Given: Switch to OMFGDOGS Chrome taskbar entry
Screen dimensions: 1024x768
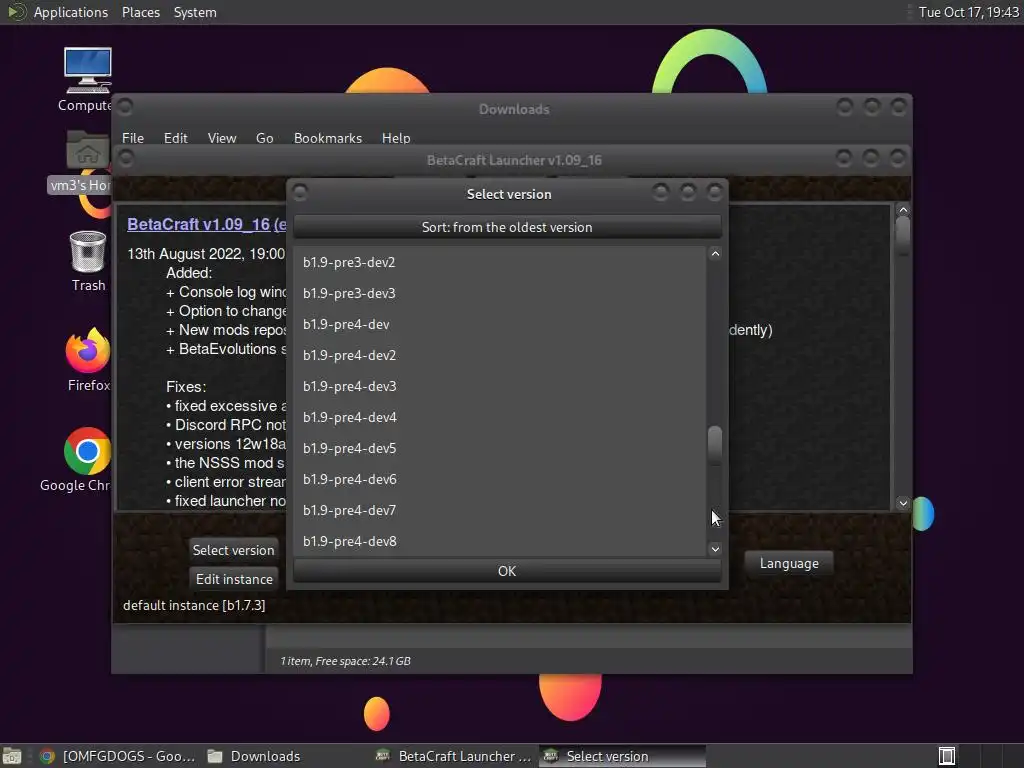Looking at the screenshot, I should 118,756.
